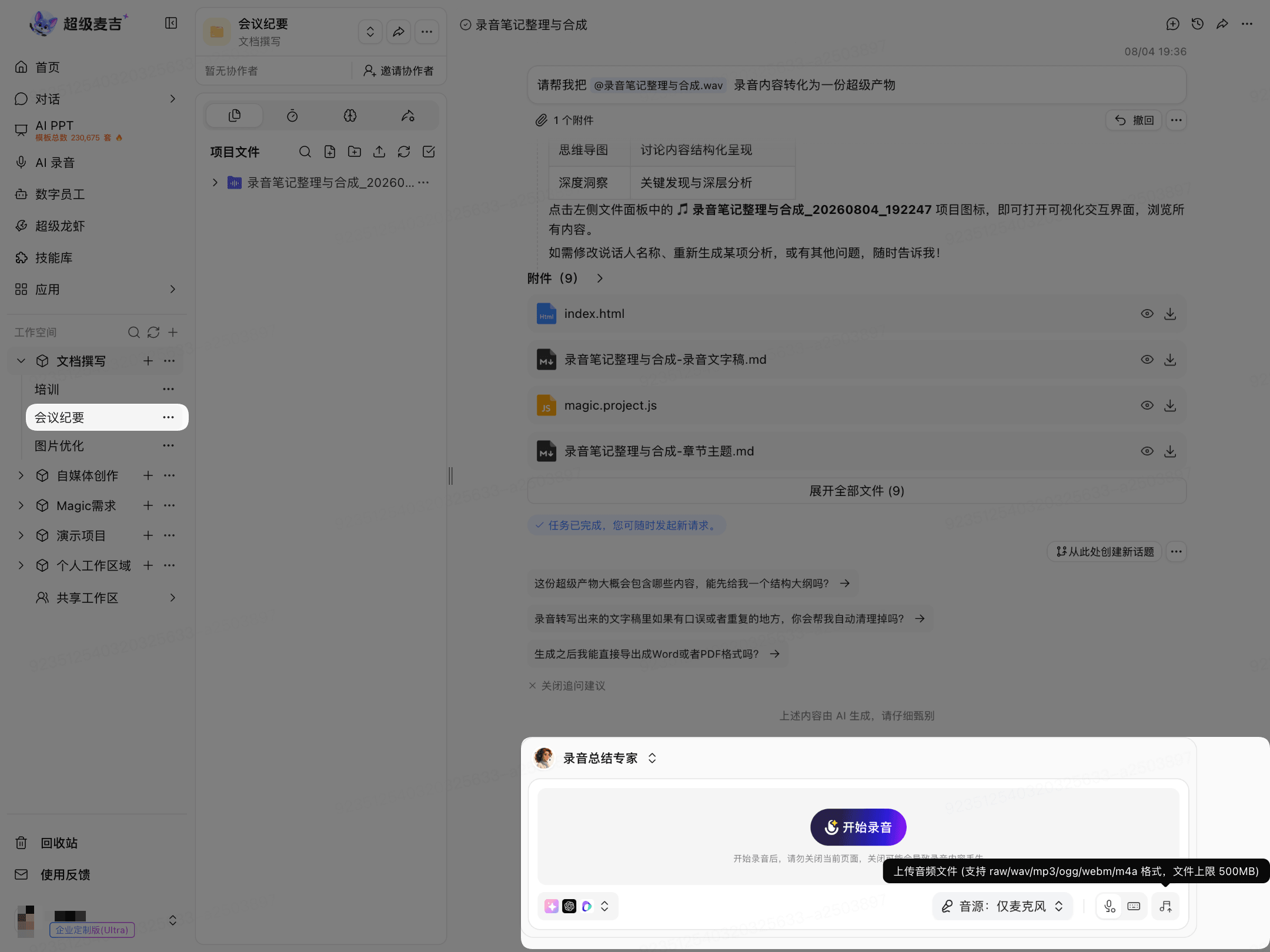
Task: Download magic.project.js file
Action: click(1171, 405)
